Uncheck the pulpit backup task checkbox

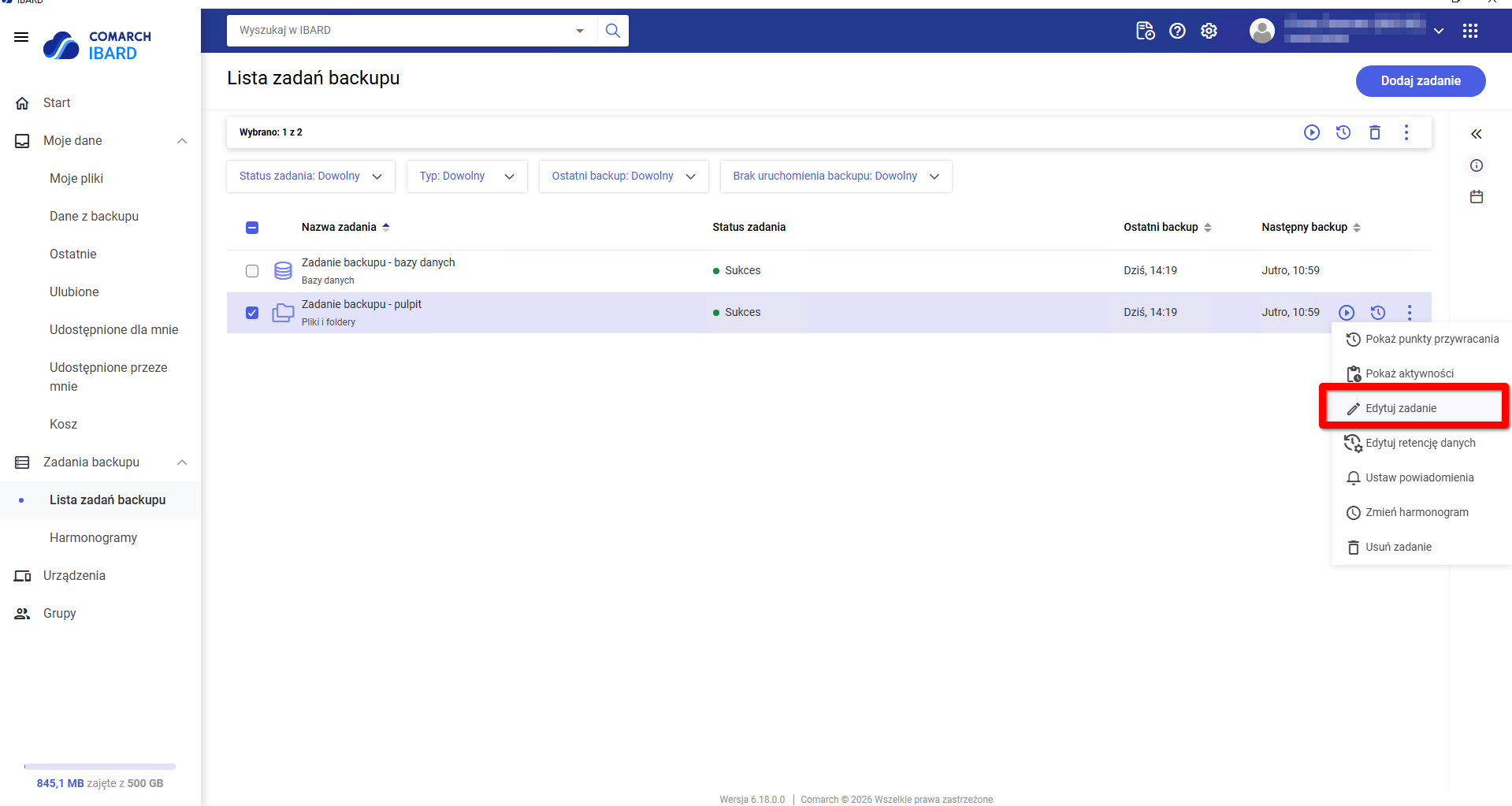point(252,313)
